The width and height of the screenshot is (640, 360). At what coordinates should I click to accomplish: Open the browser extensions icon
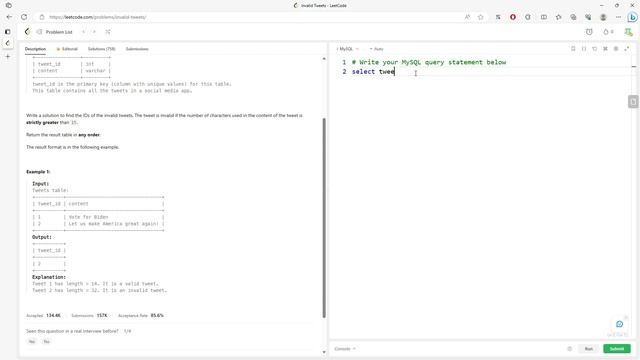click(528, 17)
